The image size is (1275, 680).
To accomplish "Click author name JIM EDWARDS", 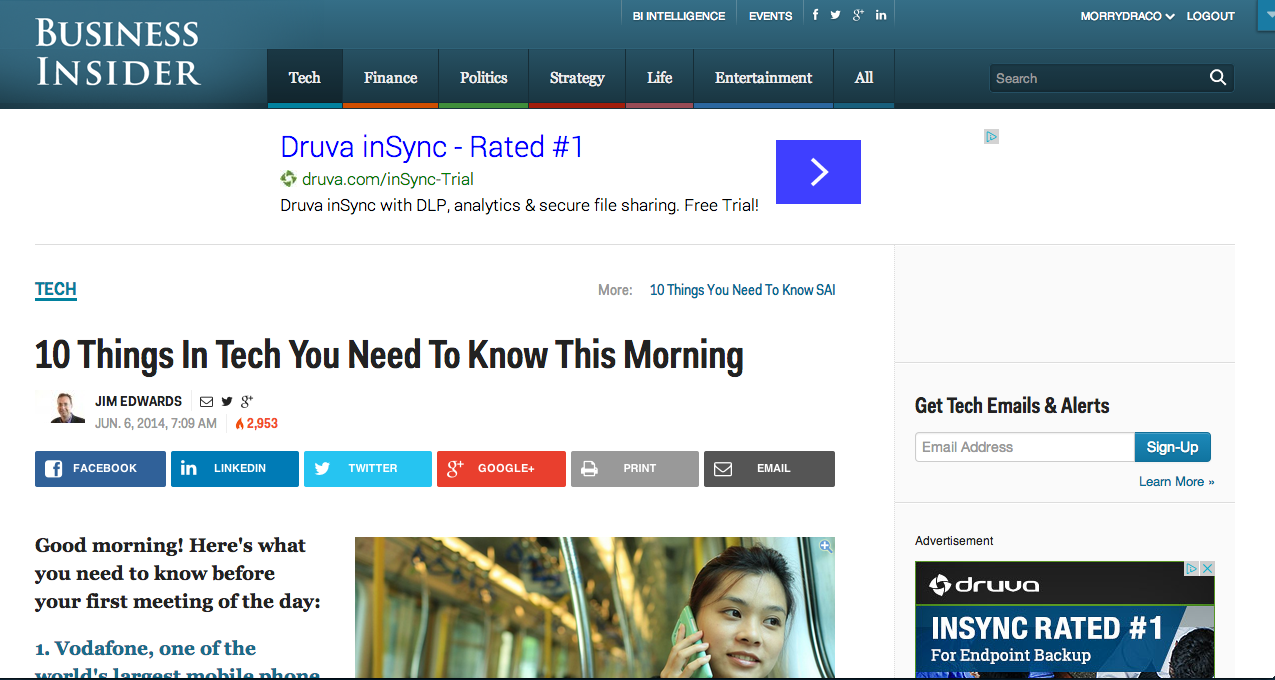I will point(138,401).
